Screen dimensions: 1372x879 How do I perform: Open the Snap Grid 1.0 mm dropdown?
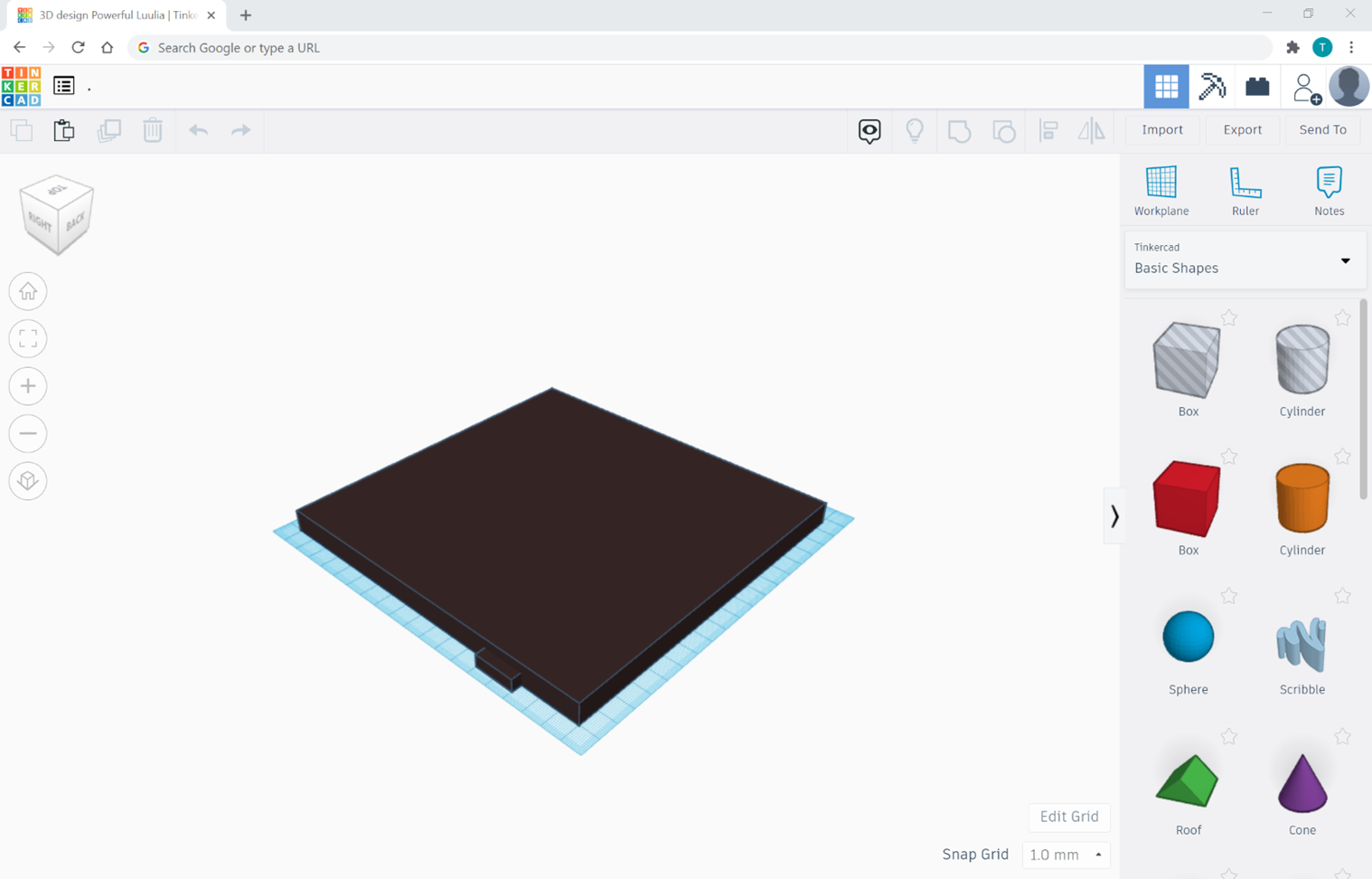[1067, 855]
